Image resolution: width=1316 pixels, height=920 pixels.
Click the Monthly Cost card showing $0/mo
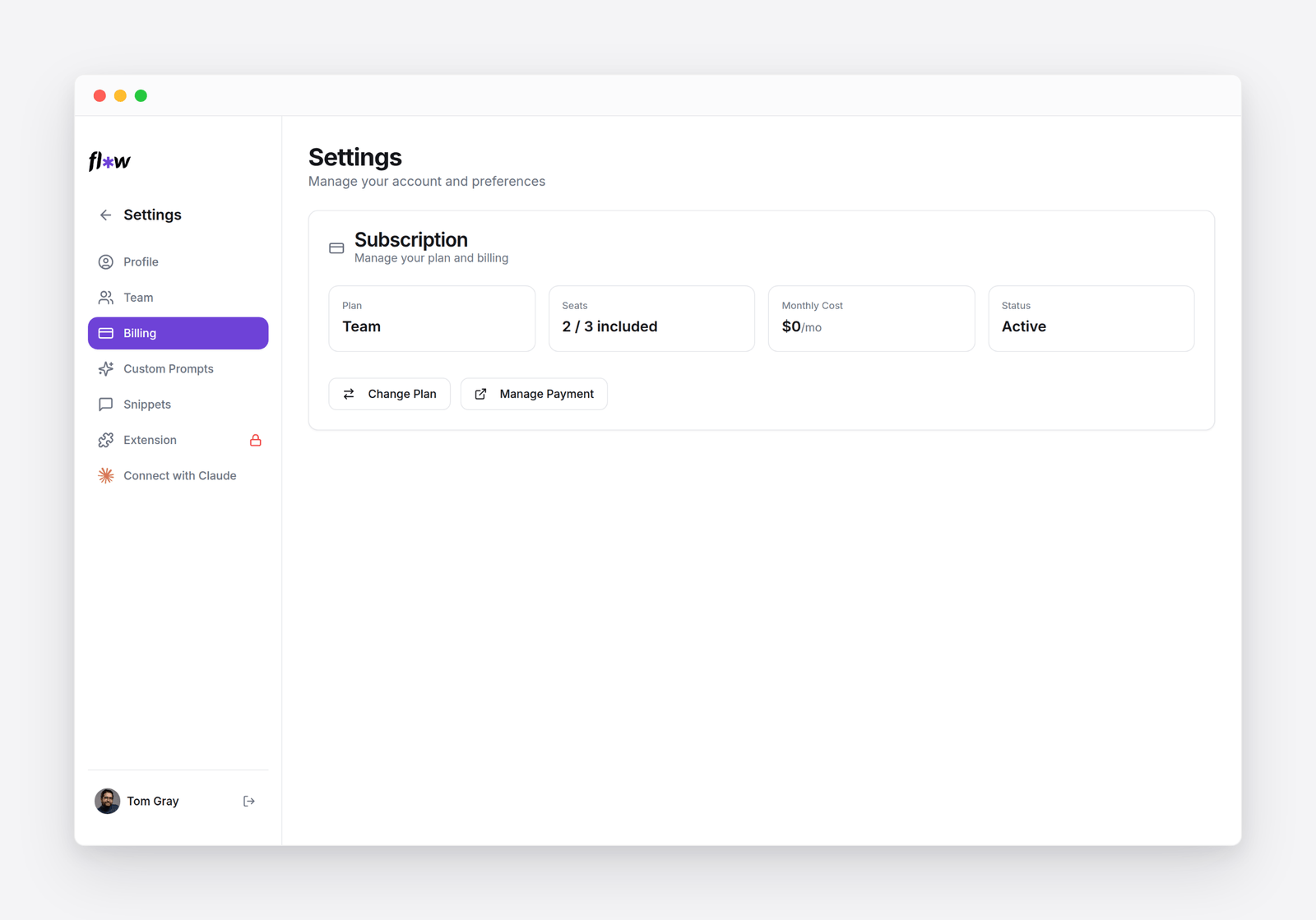coord(872,319)
